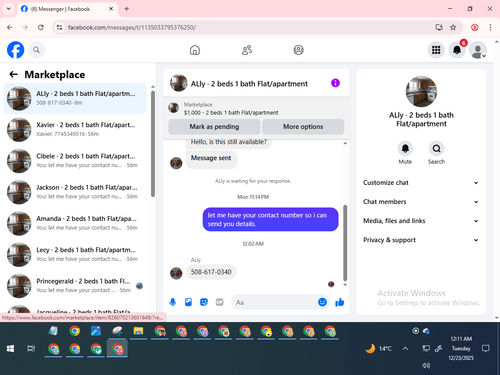Click the back arrow beside Marketplace
This screenshot has height=375, width=500.
coord(13,74)
